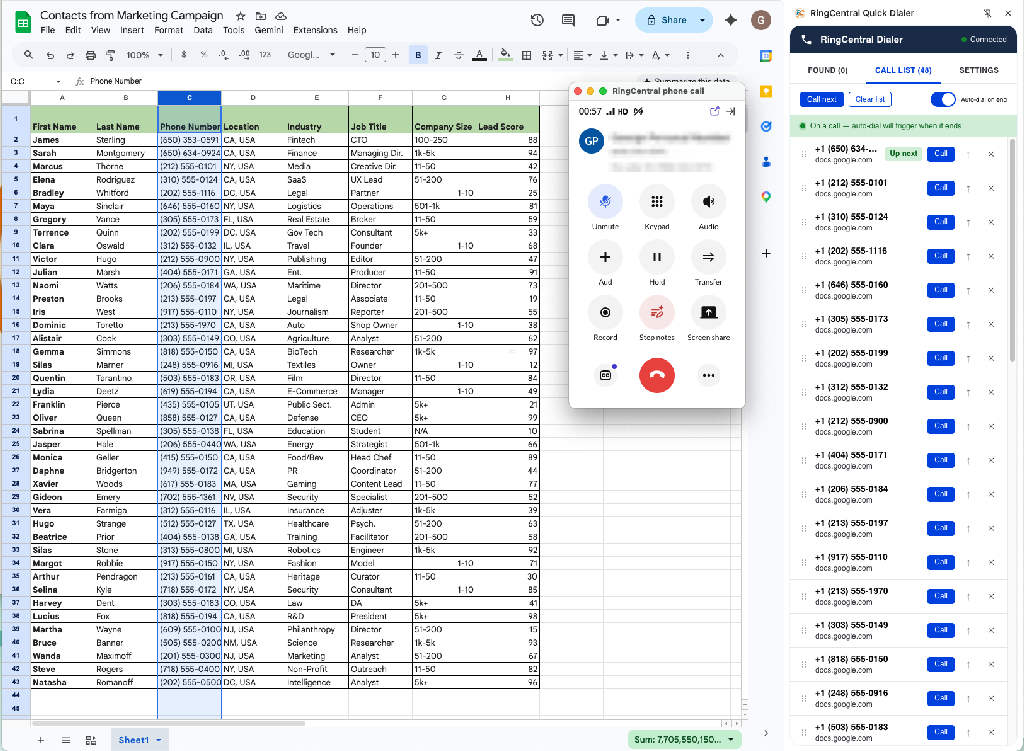Add a new sheet with plus
The height and width of the screenshot is (751, 1024).
40,740
